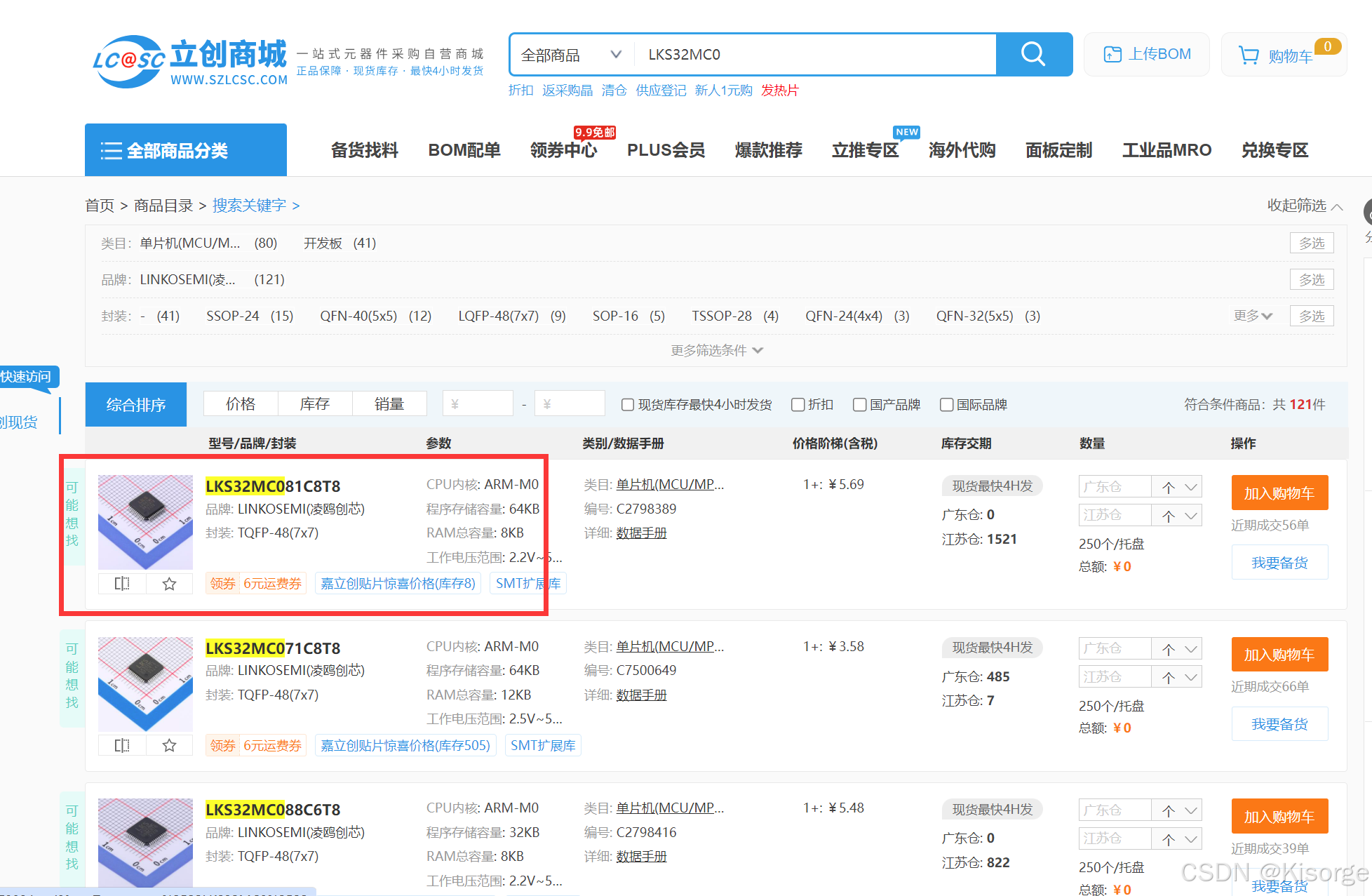
Task: Click 广东仓 quantity field for LKS32MC081C8T8
Action: (x=1115, y=487)
